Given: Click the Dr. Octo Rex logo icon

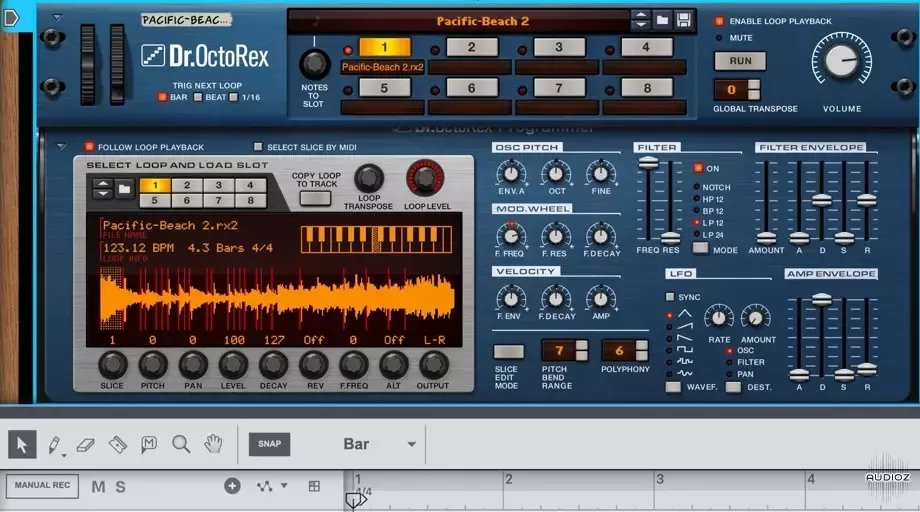Looking at the screenshot, I should point(153,56).
